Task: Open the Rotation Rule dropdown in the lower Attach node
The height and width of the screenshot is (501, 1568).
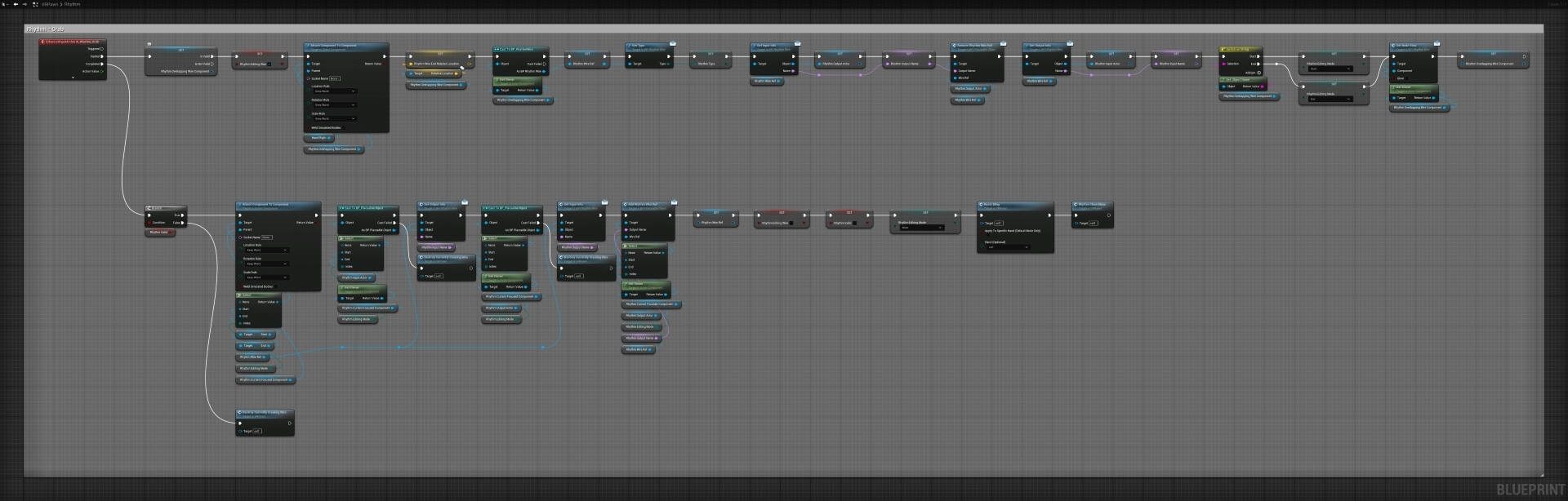Action: point(266,264)
